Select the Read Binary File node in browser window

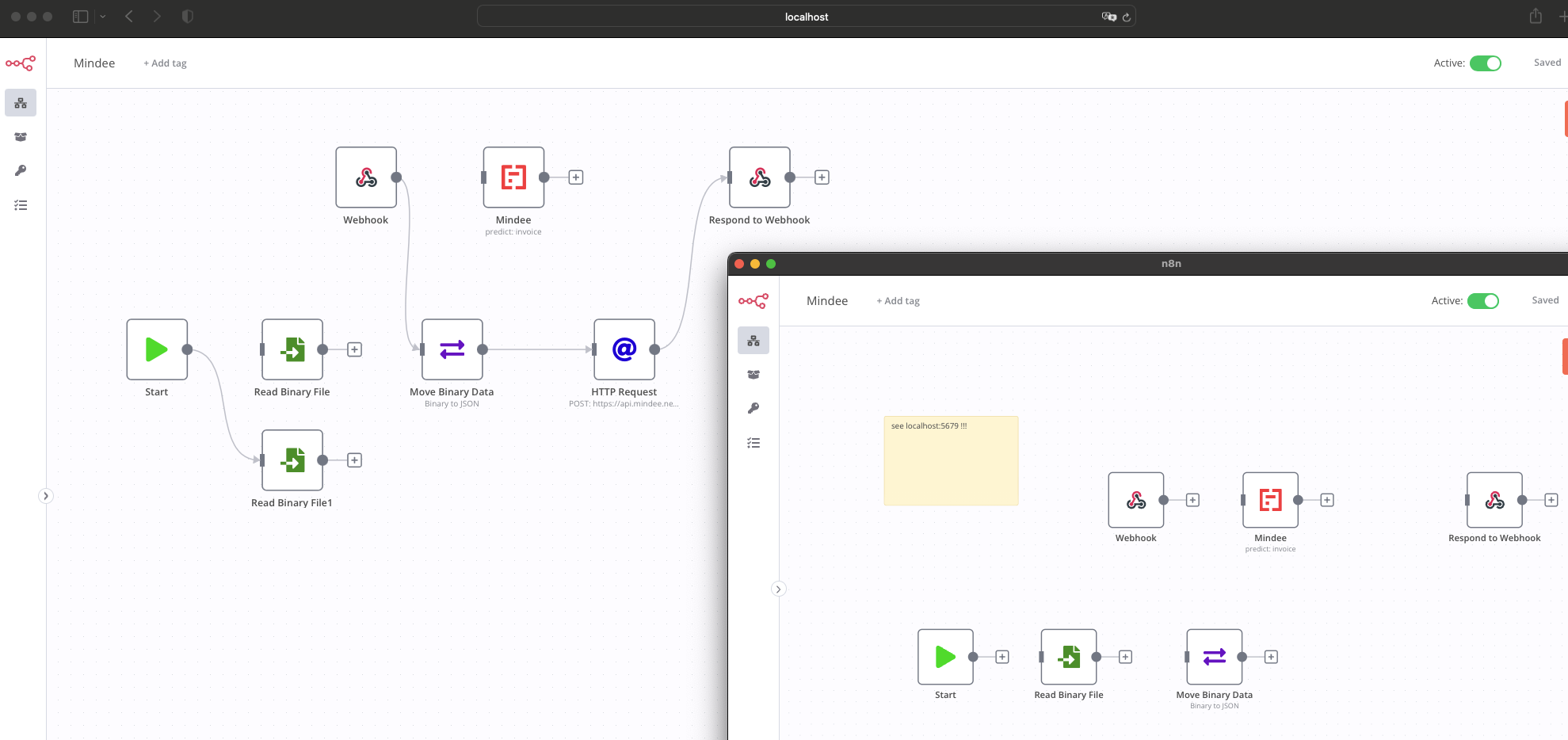tap(292, 349)
